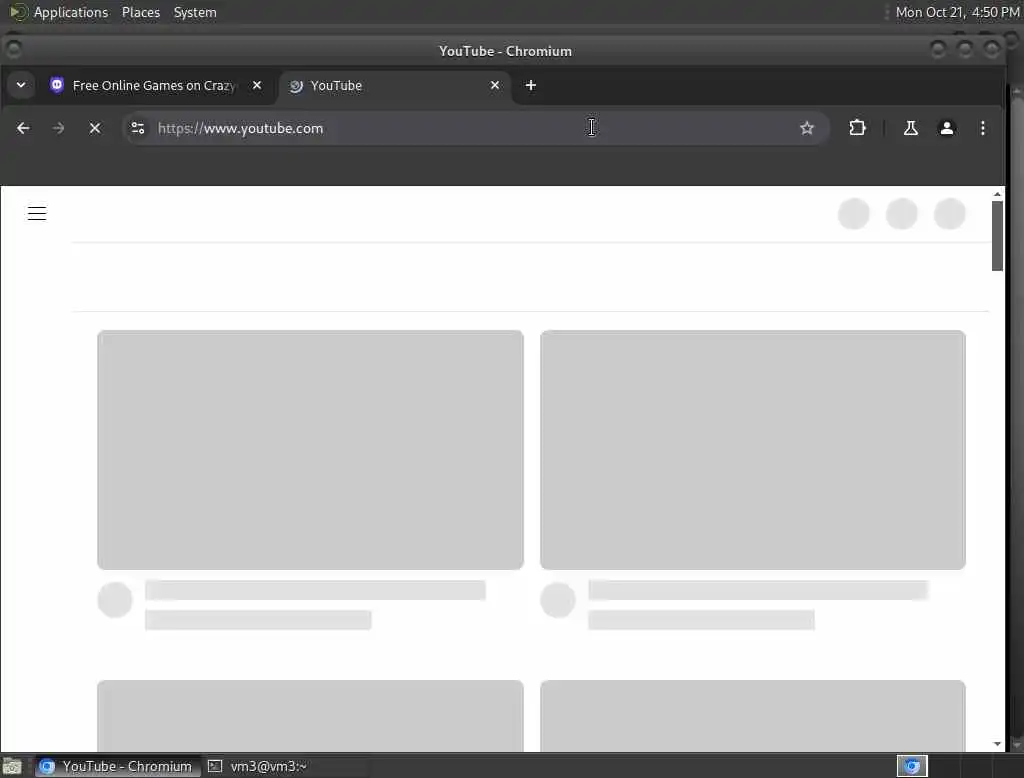Click the page vertical scrollbar thumb
This screenshot has width=1024, height=778.
tap(997, 236)
